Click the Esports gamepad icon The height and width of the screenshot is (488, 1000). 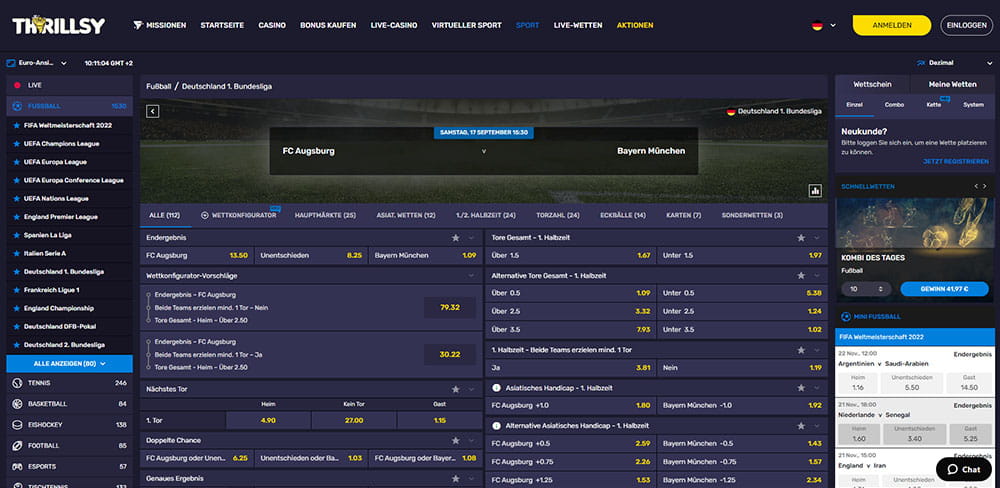pos(17,466)
